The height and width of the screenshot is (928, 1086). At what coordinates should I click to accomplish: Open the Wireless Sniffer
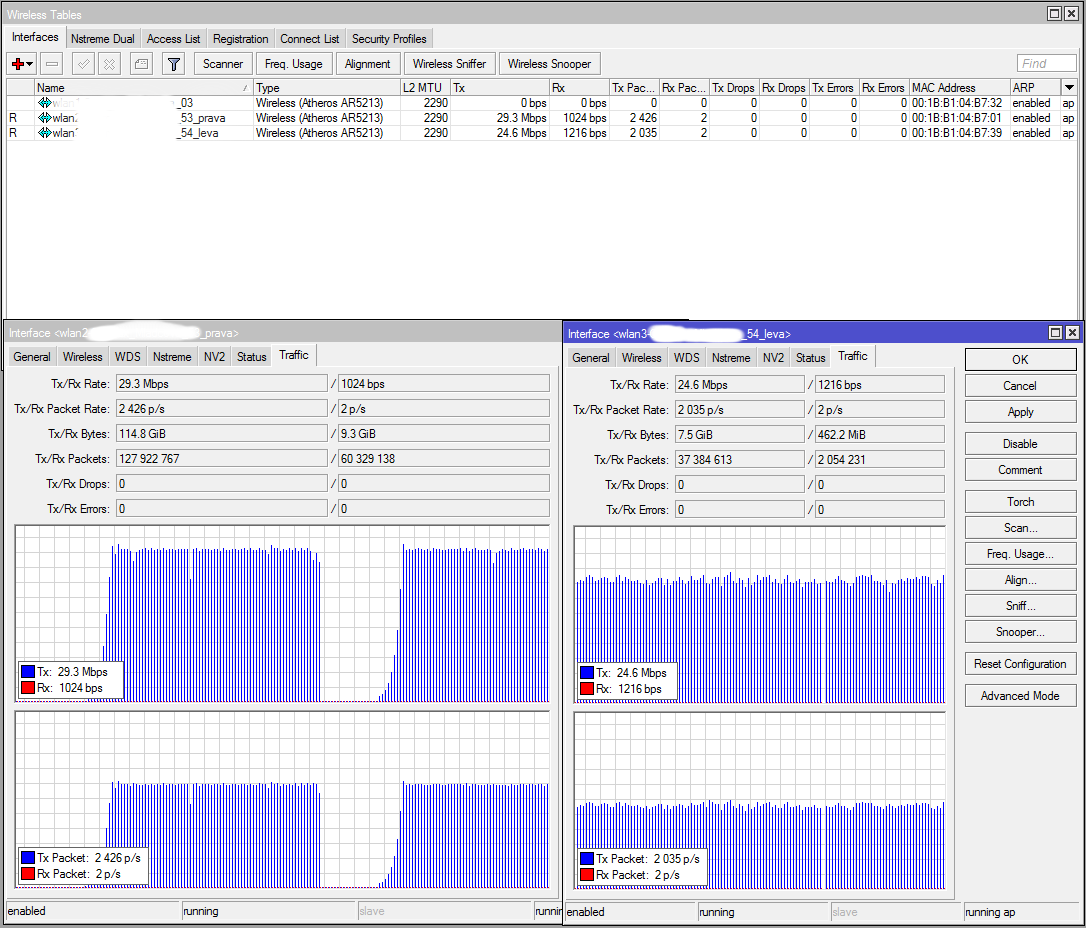(449, 64)
